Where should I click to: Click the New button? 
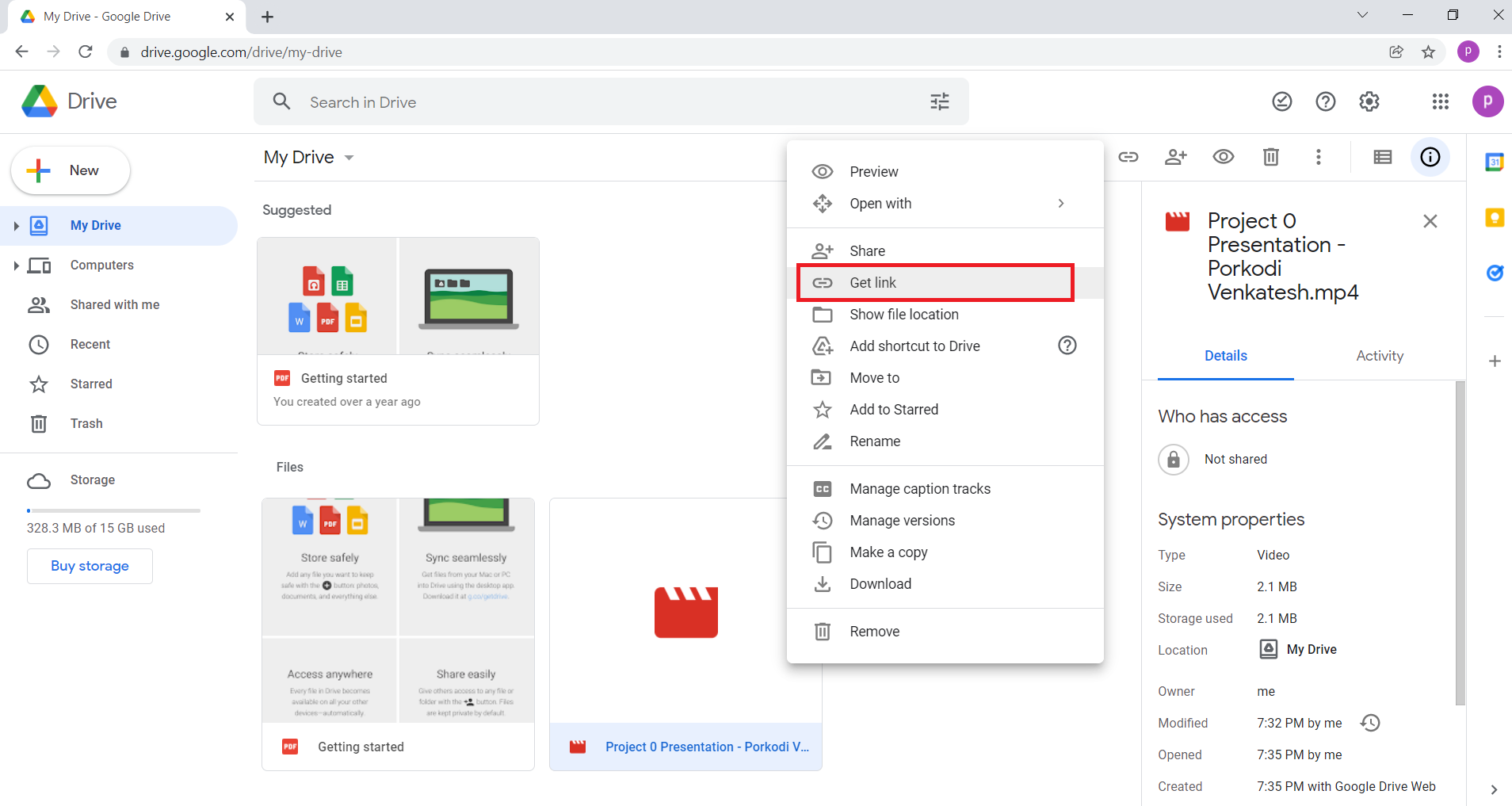[71, 170]
